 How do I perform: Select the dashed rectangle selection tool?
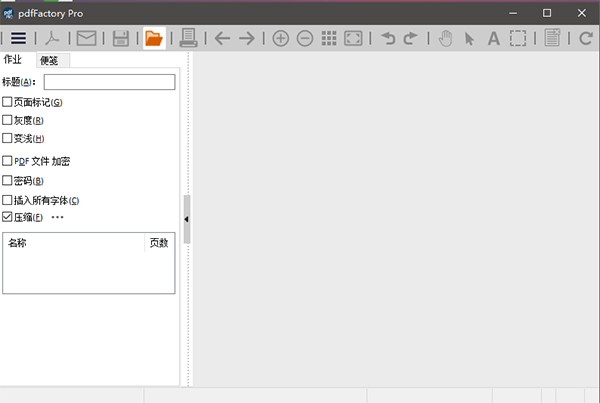(x=518, y=38)
